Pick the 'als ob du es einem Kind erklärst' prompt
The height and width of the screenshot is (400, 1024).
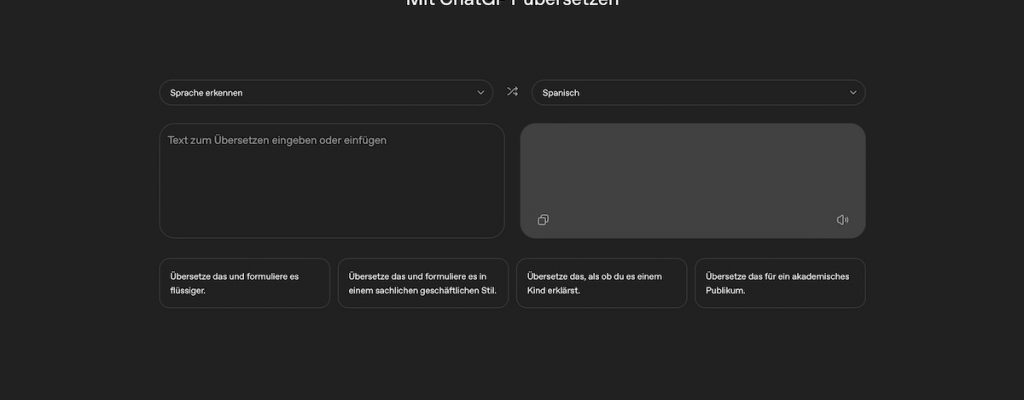click(601, 283)
